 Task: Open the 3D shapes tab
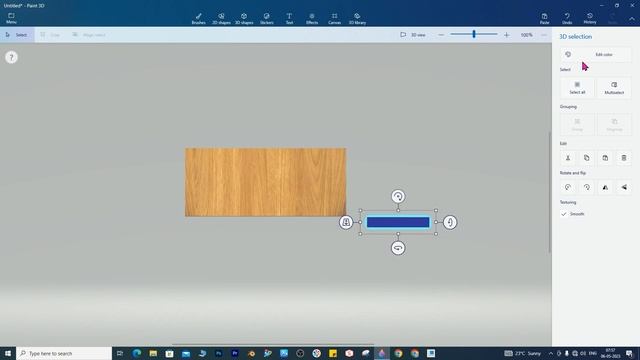(244, 18)
